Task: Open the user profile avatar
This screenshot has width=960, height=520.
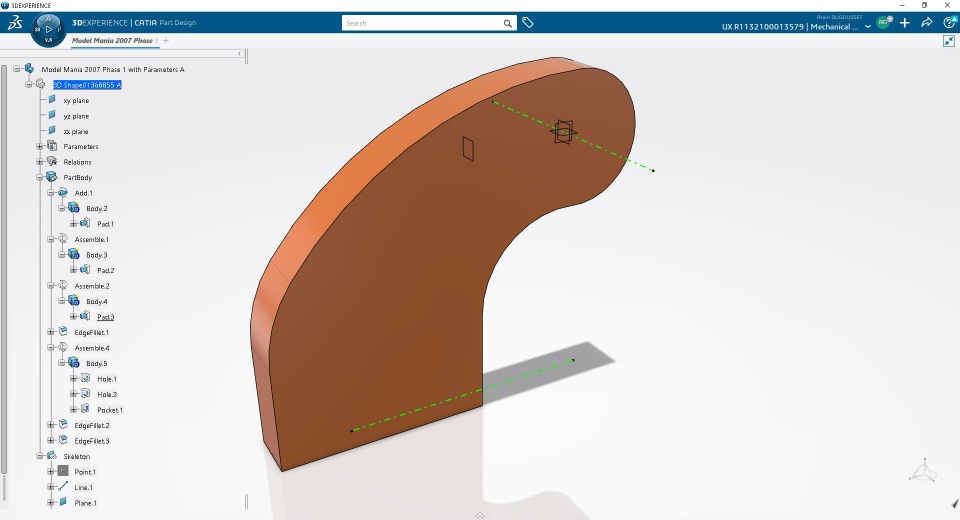Action: pyautogui.click(x=883, y=23)
